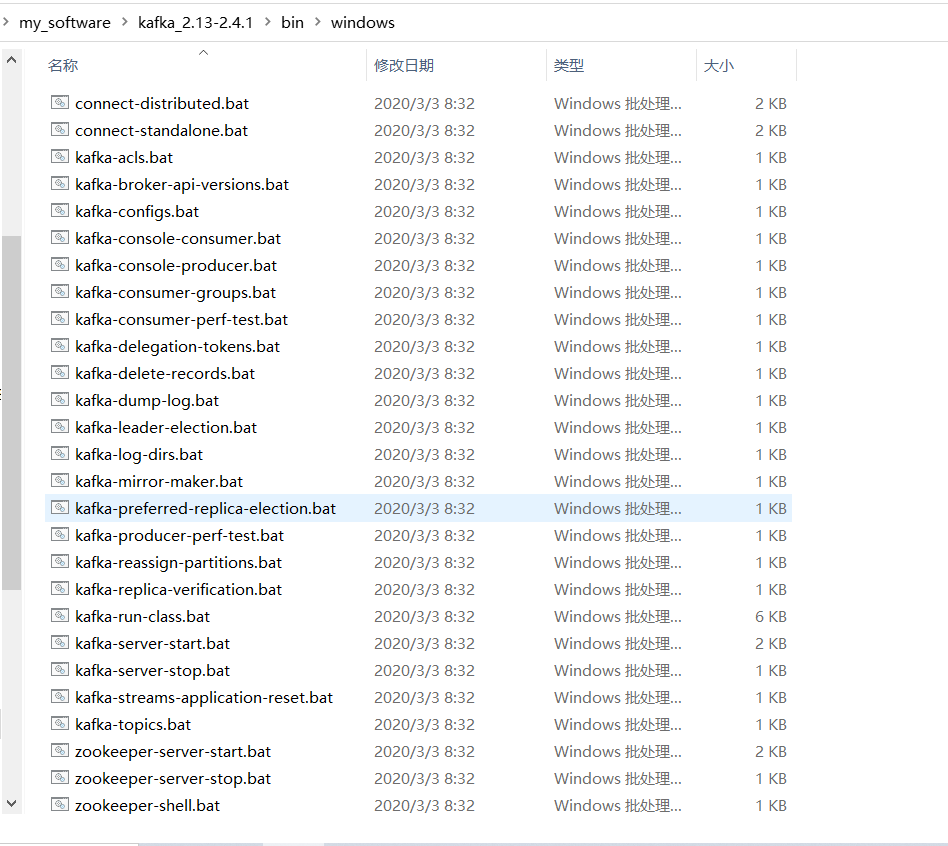Click the kafka-delegation-tokens.bat file icon
The width and height of the screenshot is (948, 846).
[59, 345]
